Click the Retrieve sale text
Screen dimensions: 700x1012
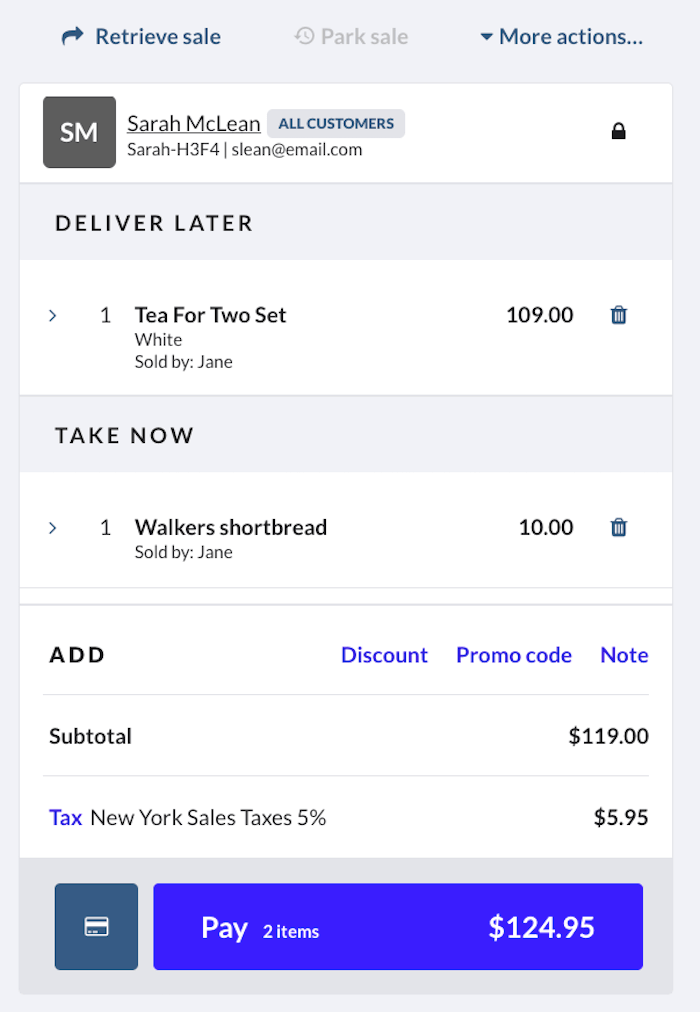click(158, 37)
